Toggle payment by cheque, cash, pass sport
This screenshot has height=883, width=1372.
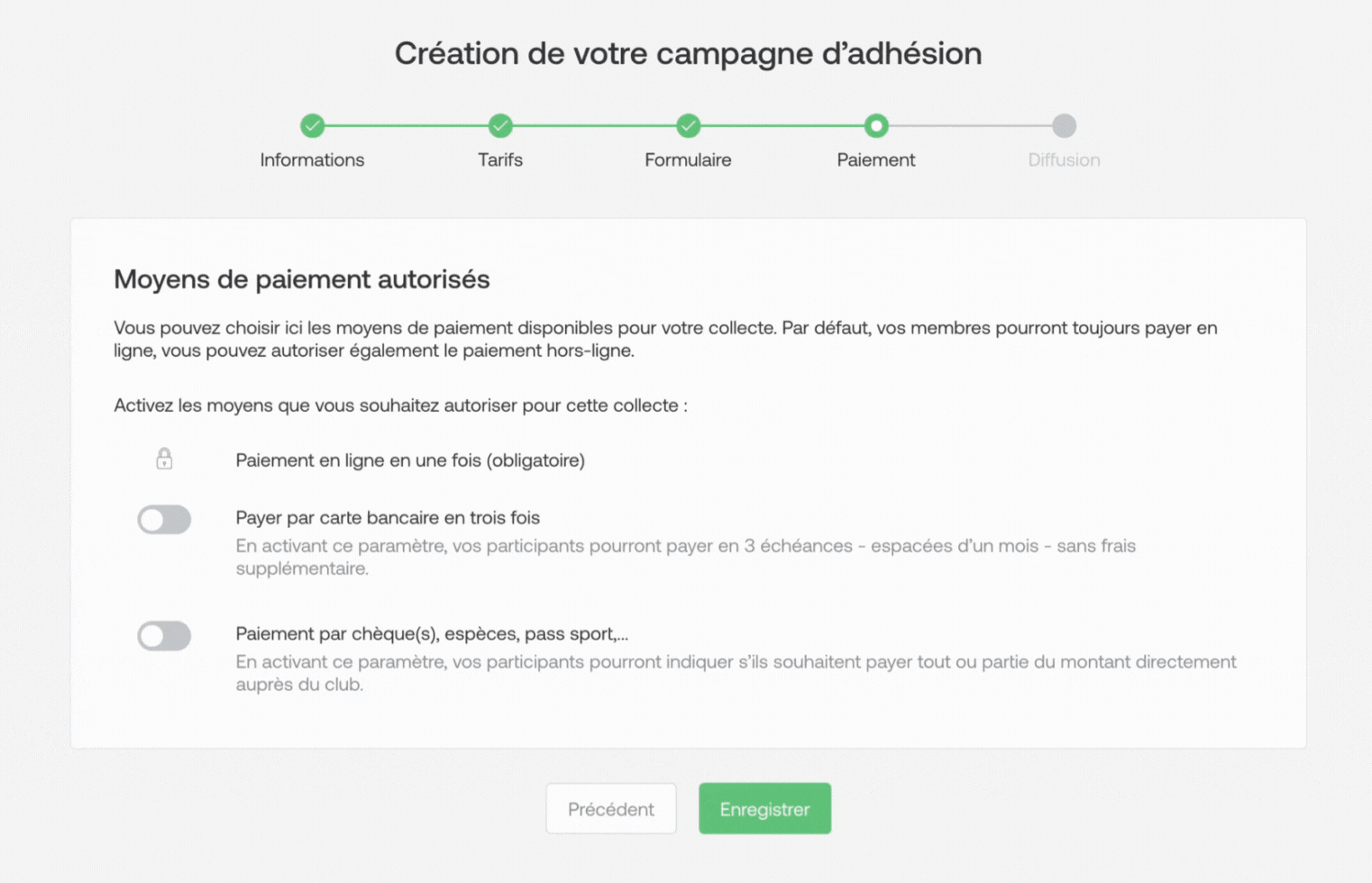click(164, 635)
